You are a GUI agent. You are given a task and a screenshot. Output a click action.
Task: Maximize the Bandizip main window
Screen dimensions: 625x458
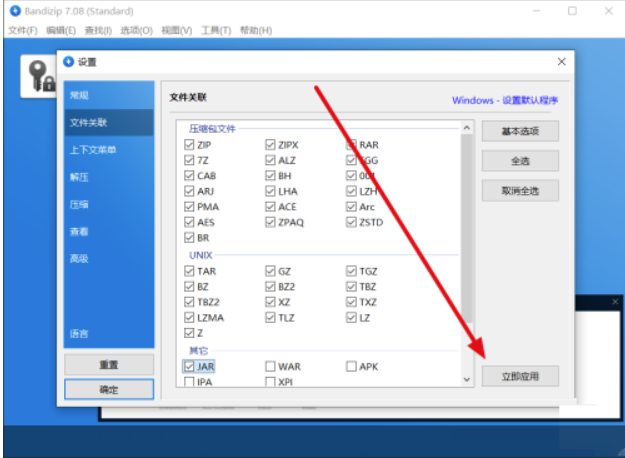(572, 11)
